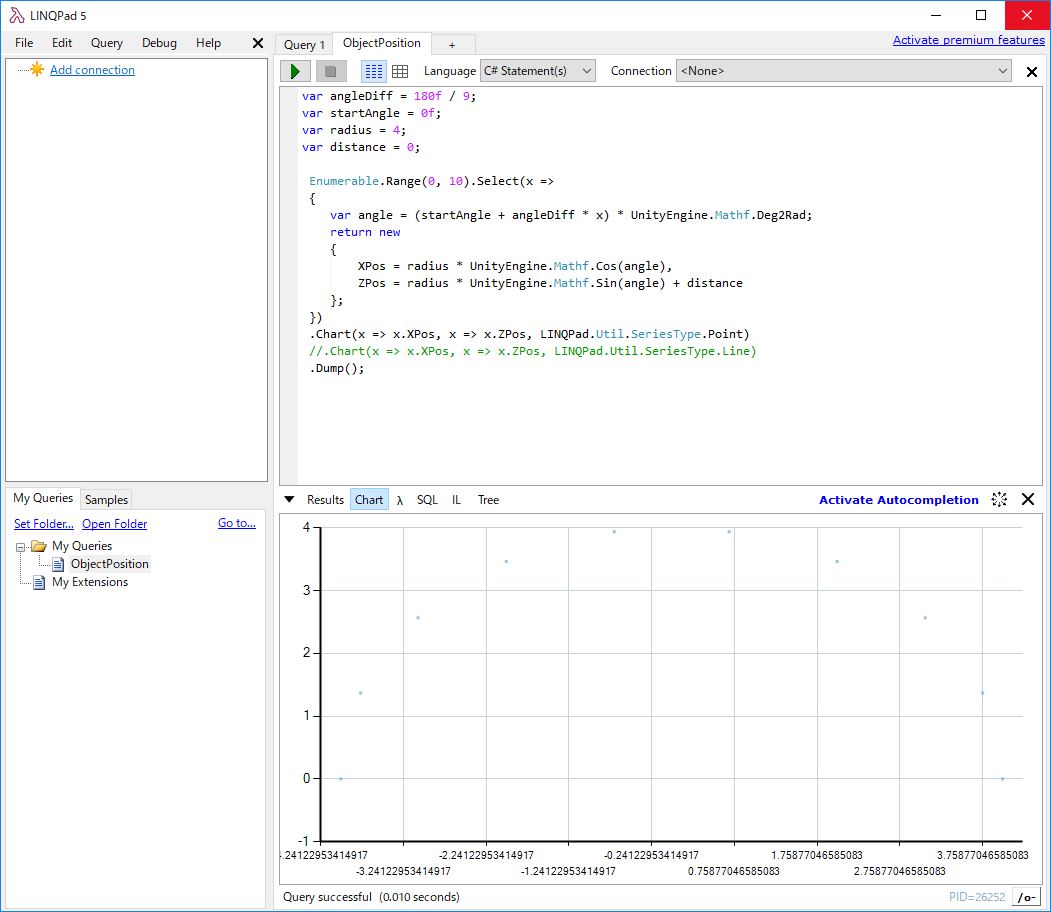Run the current query with green play icon

(x=294, y=70)
